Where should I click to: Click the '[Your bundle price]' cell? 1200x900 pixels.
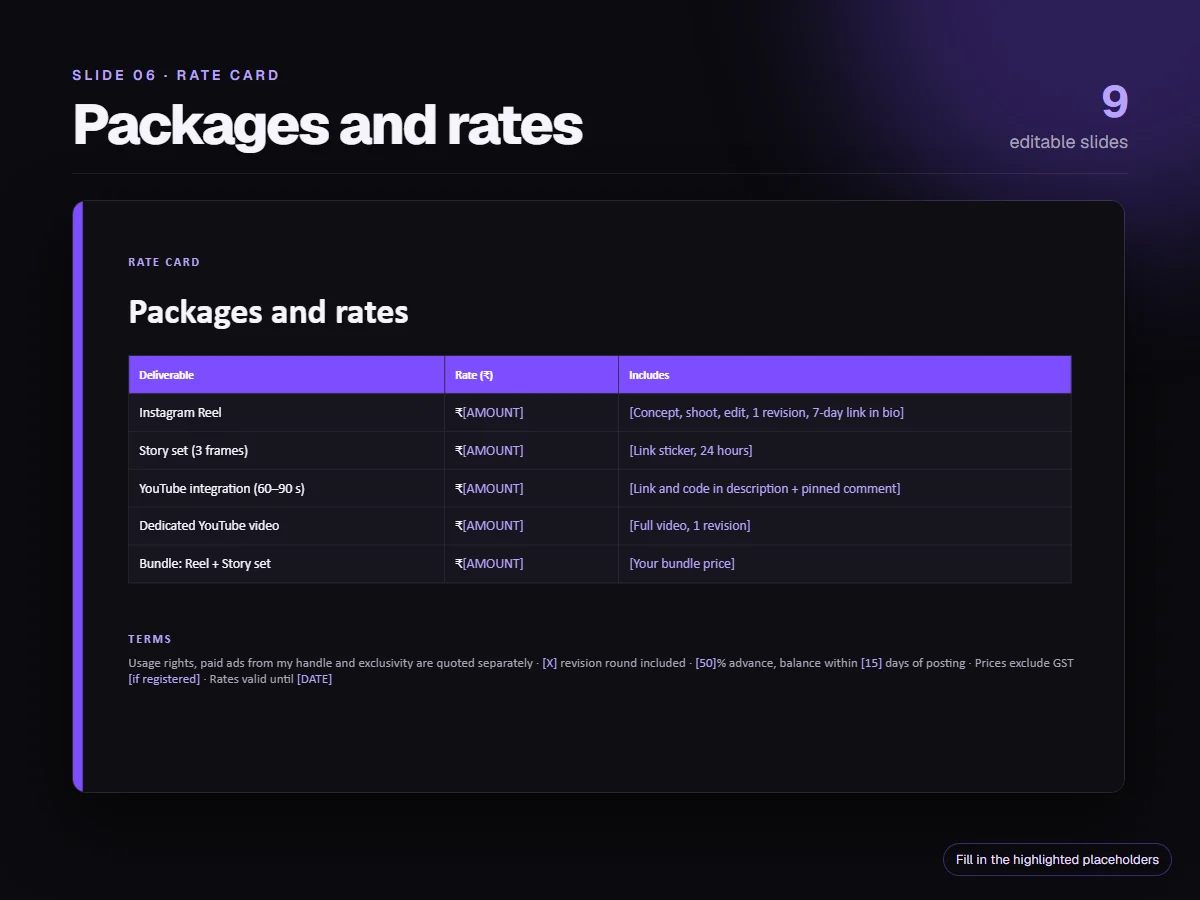[x=845, y=564]
